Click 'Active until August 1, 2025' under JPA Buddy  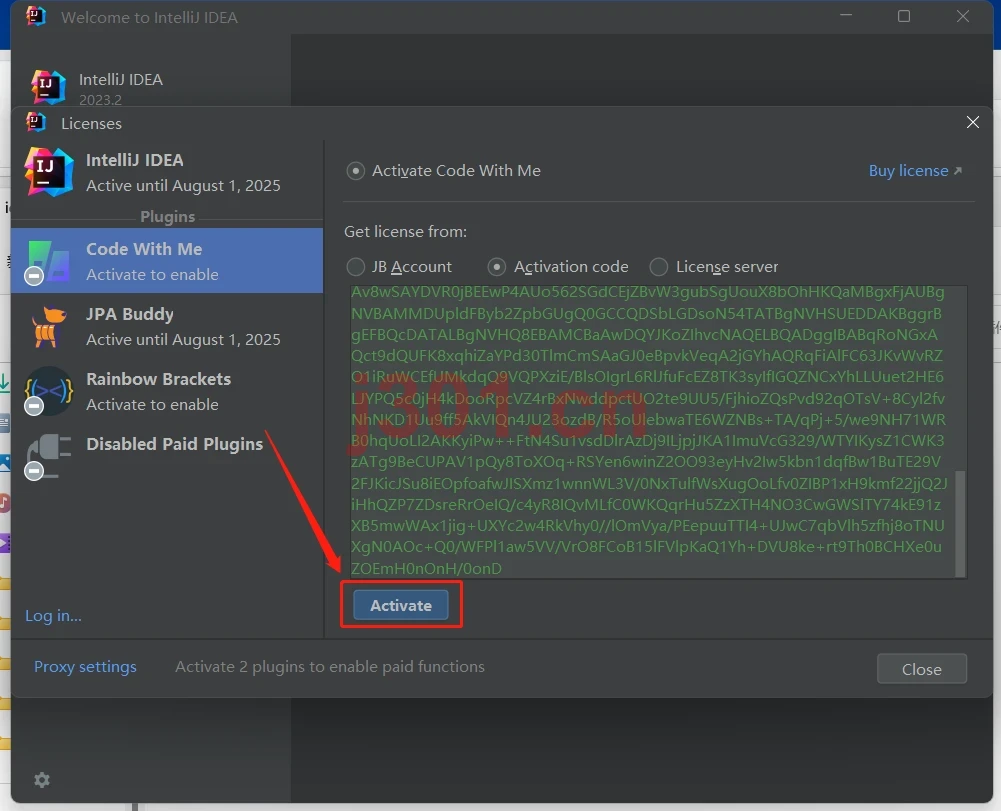(x=183, y=339)
